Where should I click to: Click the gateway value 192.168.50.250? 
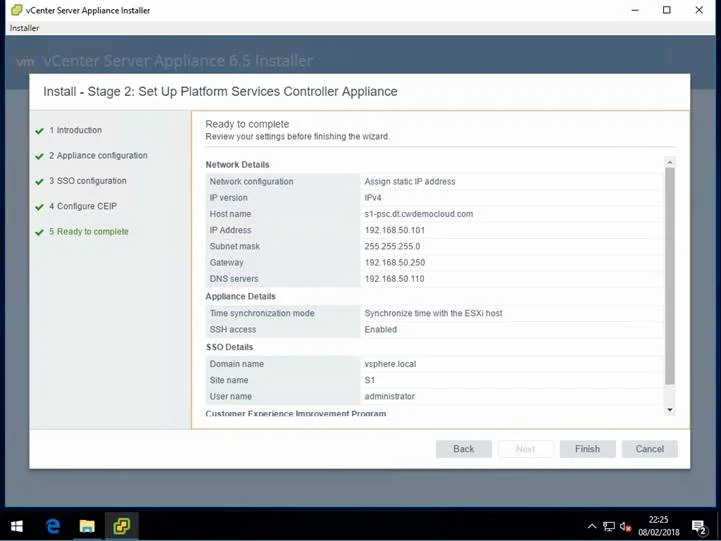coord(395,262)
